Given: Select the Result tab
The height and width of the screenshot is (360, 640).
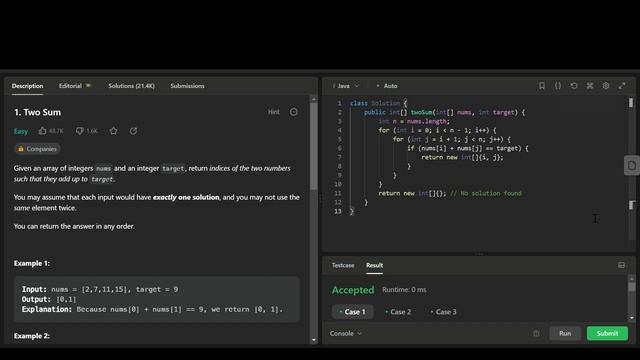Looking at the screenshot, I should click(x=374, y=265).
